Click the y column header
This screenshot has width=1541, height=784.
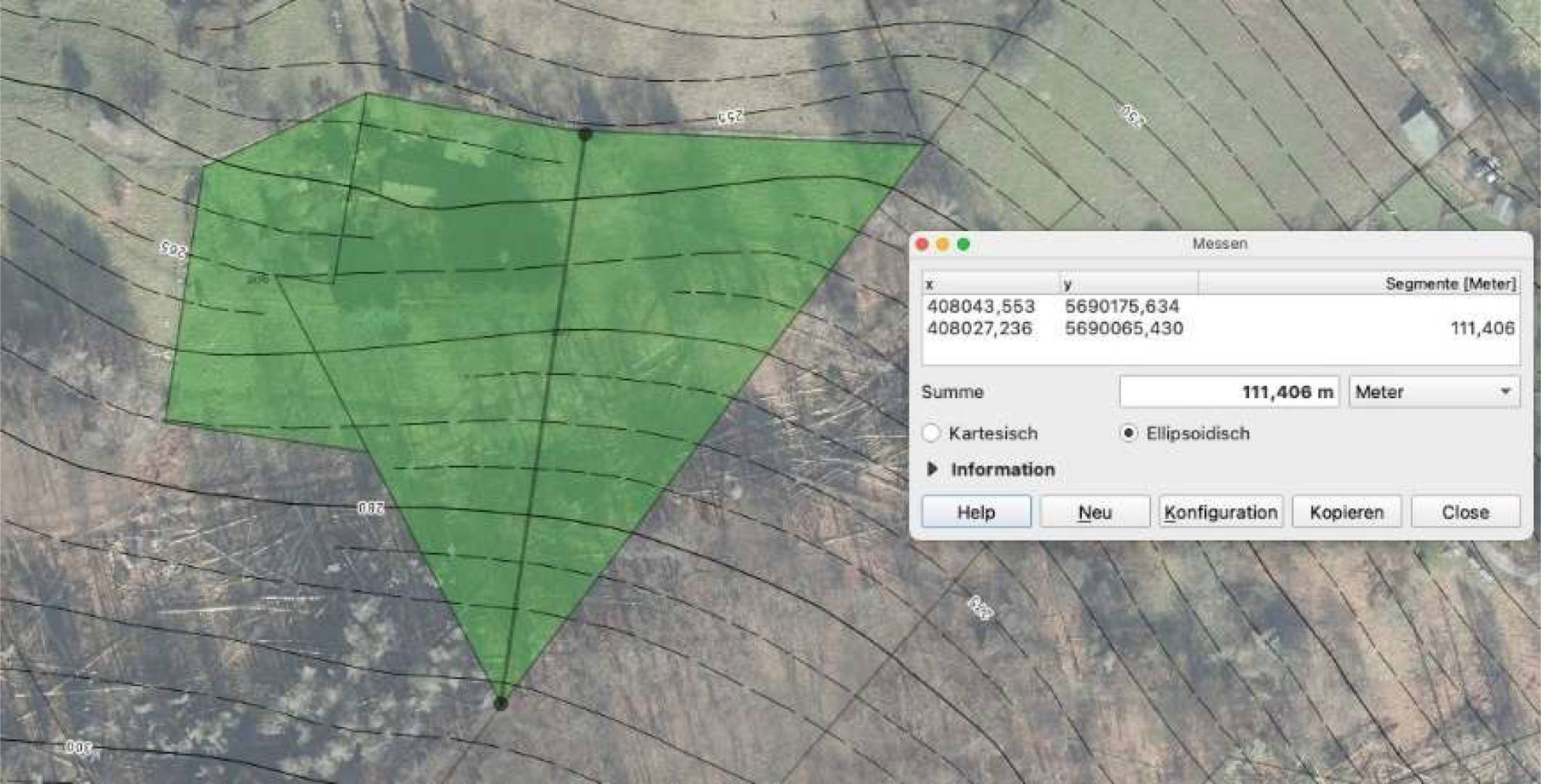point(1129,283)
